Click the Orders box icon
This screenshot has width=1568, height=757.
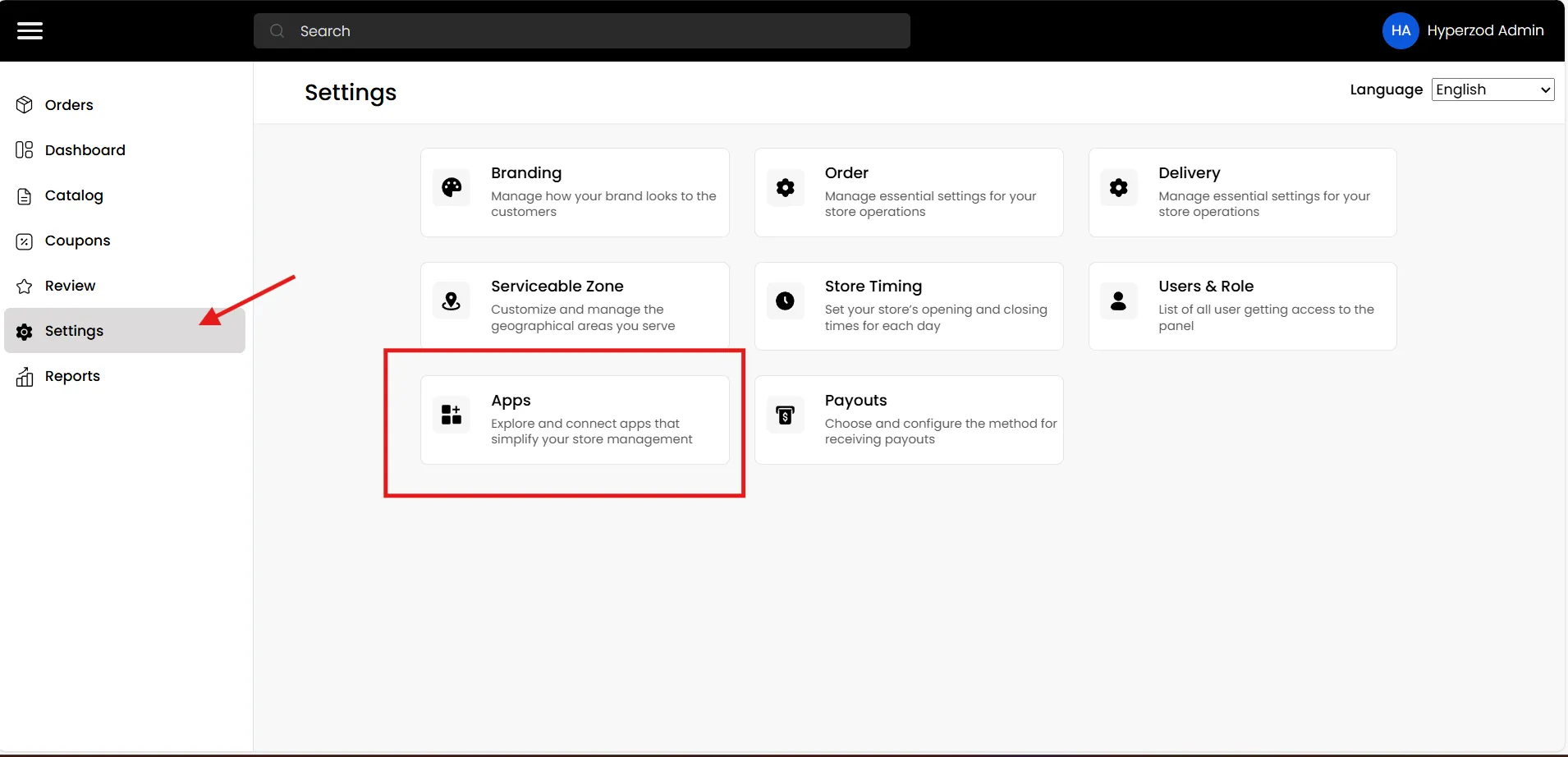[25, 104]
